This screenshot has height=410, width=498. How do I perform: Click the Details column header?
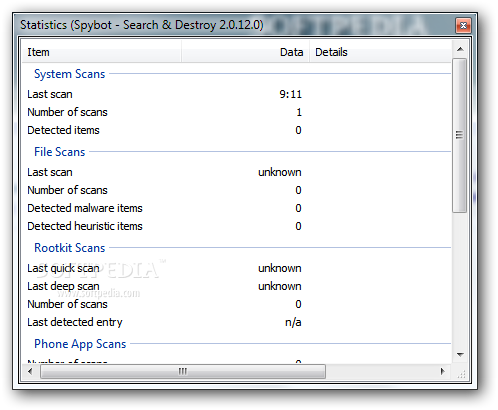click(x=380, y=52)
